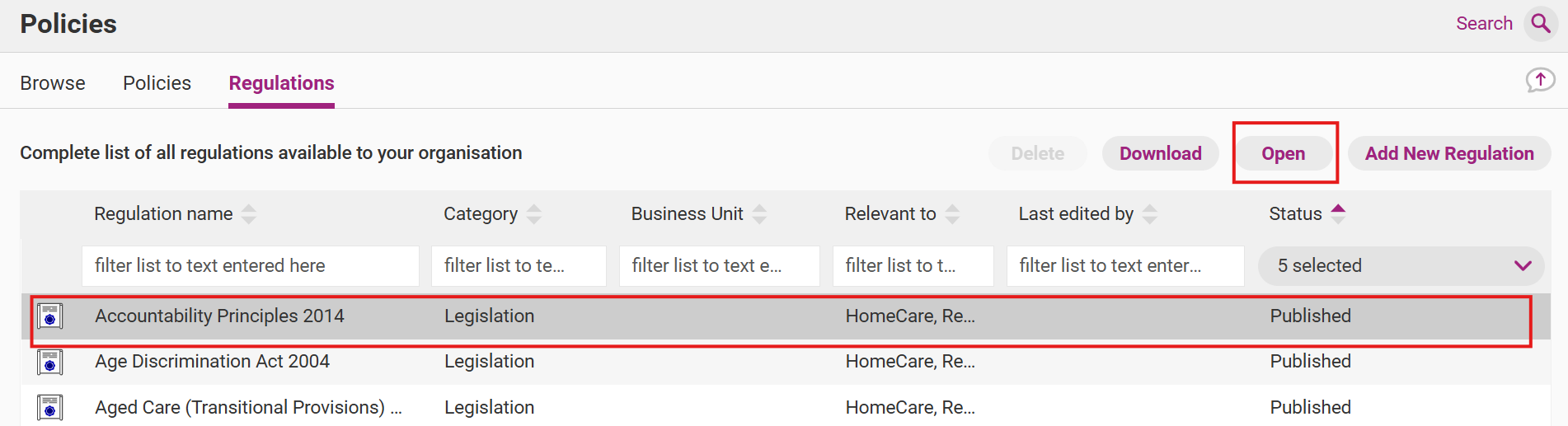
Task: Sort by Relevant to column arrows
Action: click(952, 214)
